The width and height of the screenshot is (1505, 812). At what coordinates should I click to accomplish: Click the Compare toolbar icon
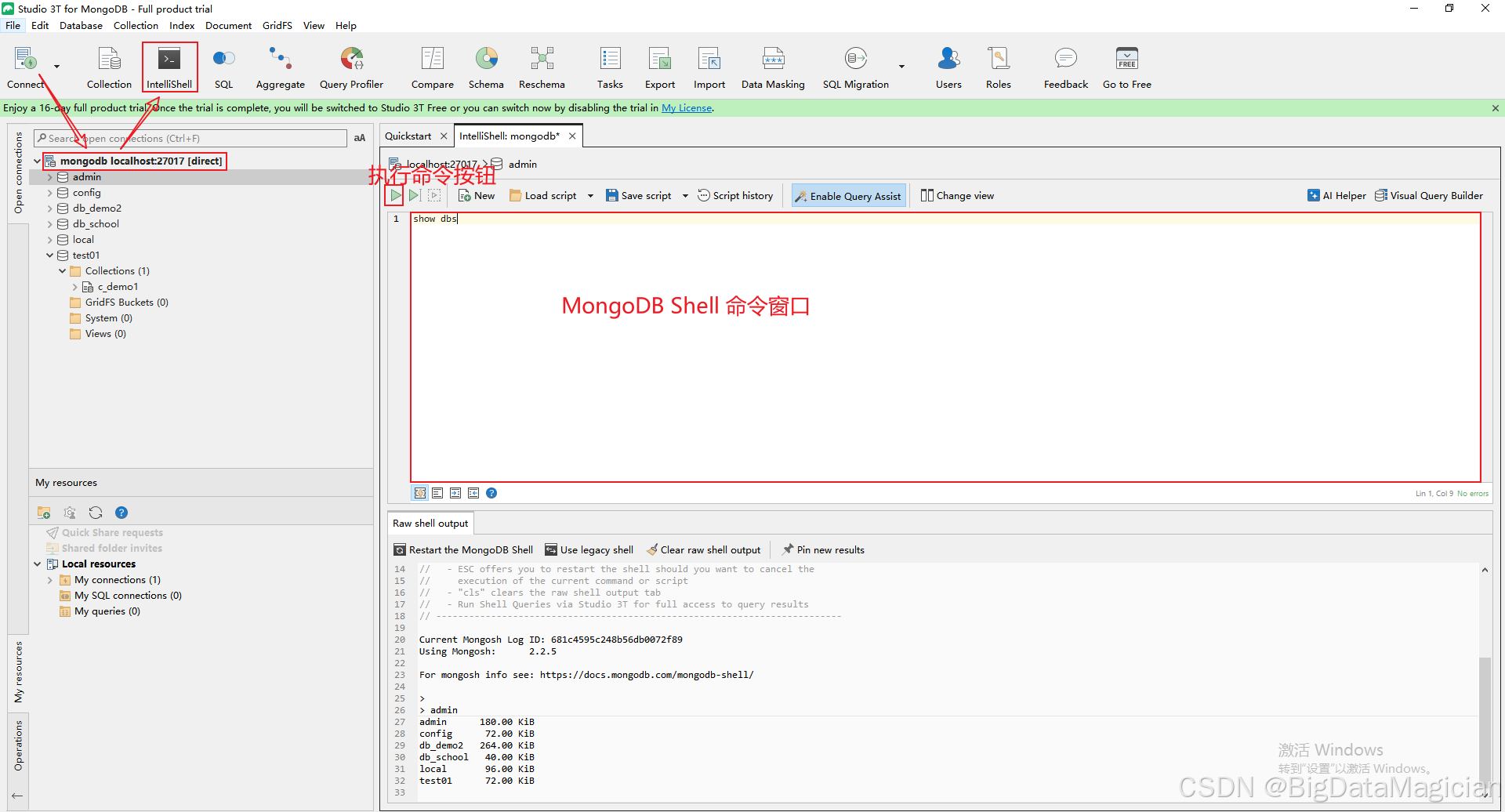point(432,67)
